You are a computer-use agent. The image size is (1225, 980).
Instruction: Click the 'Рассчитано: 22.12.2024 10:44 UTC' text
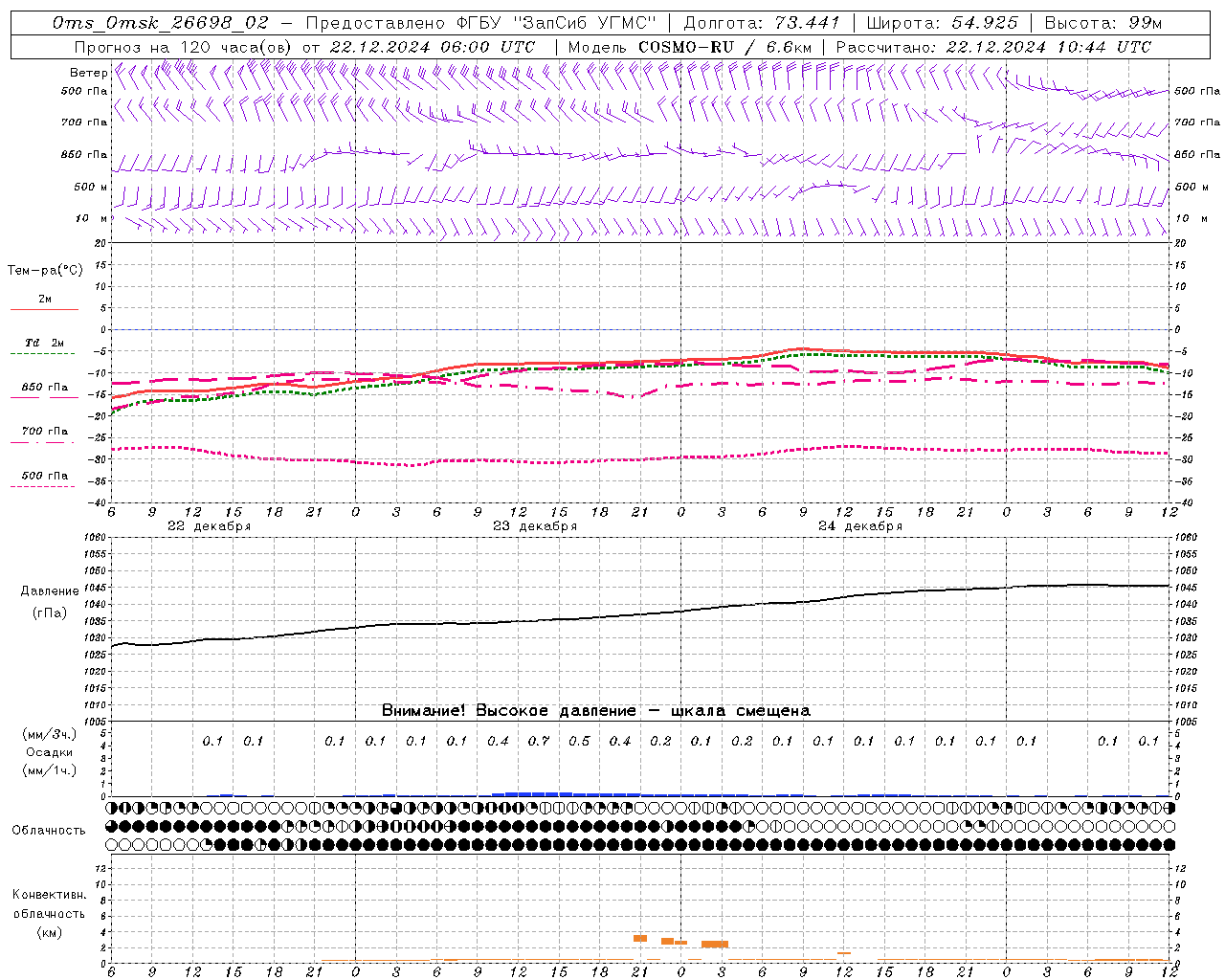993,47
